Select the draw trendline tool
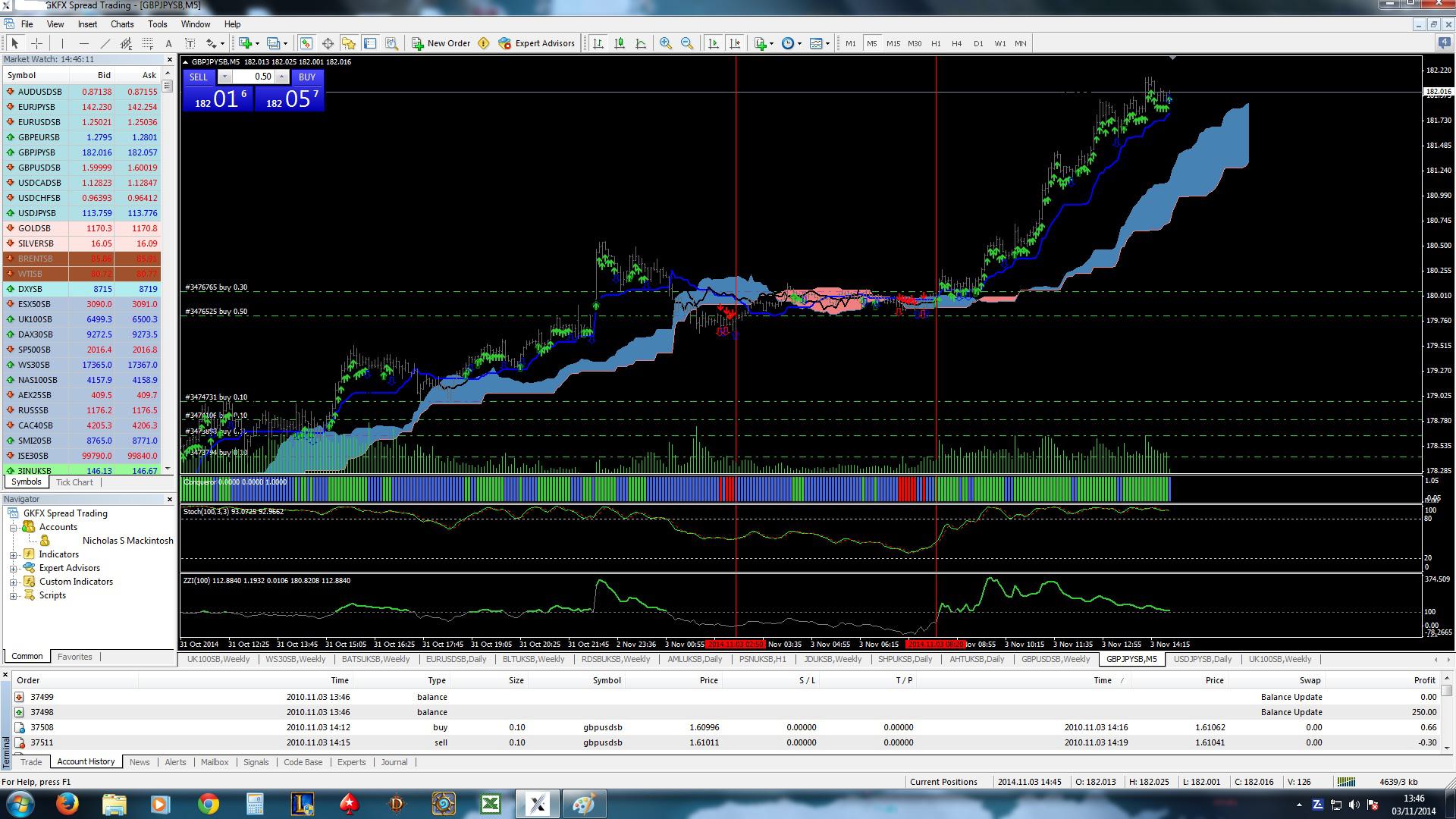 (105, 43)
